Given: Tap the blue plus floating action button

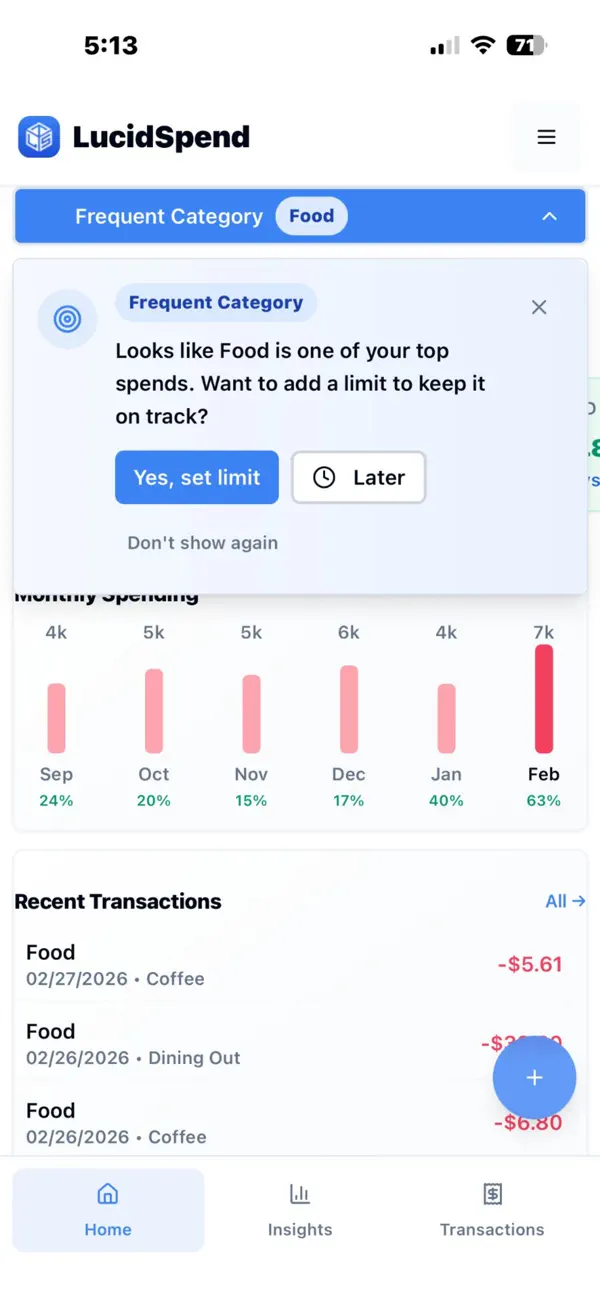Looking at the screenshot, I should pos(534,1077).
